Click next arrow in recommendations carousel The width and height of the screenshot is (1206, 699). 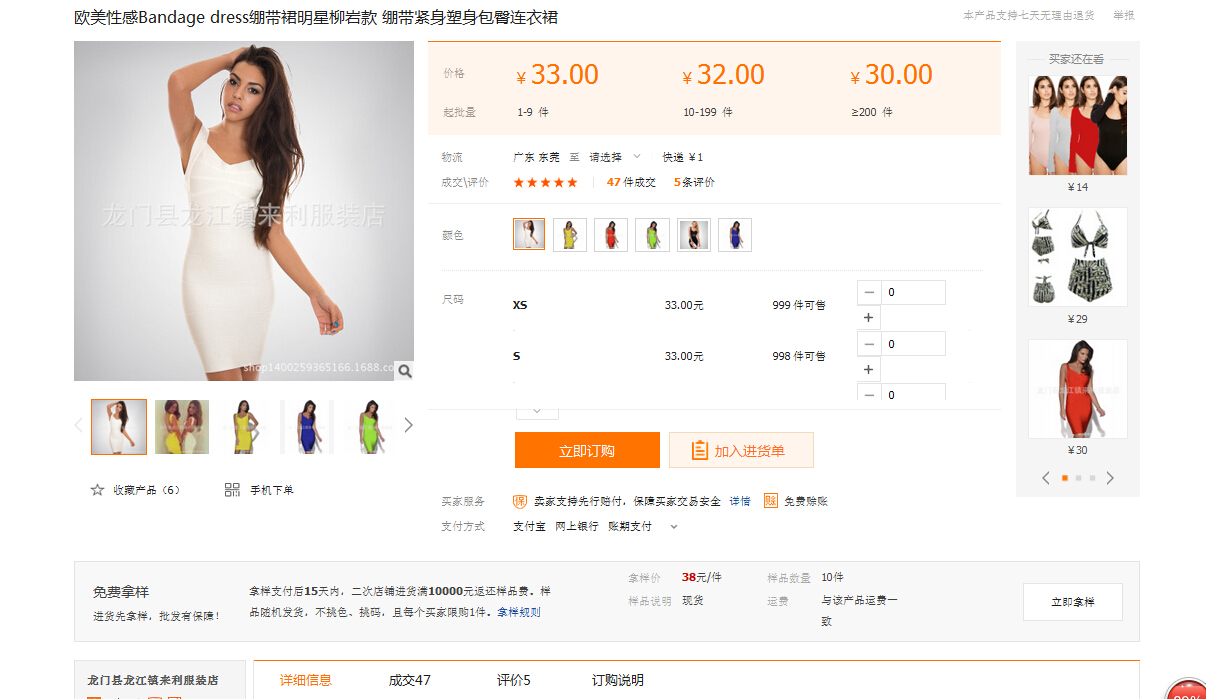click(1110, 478)
